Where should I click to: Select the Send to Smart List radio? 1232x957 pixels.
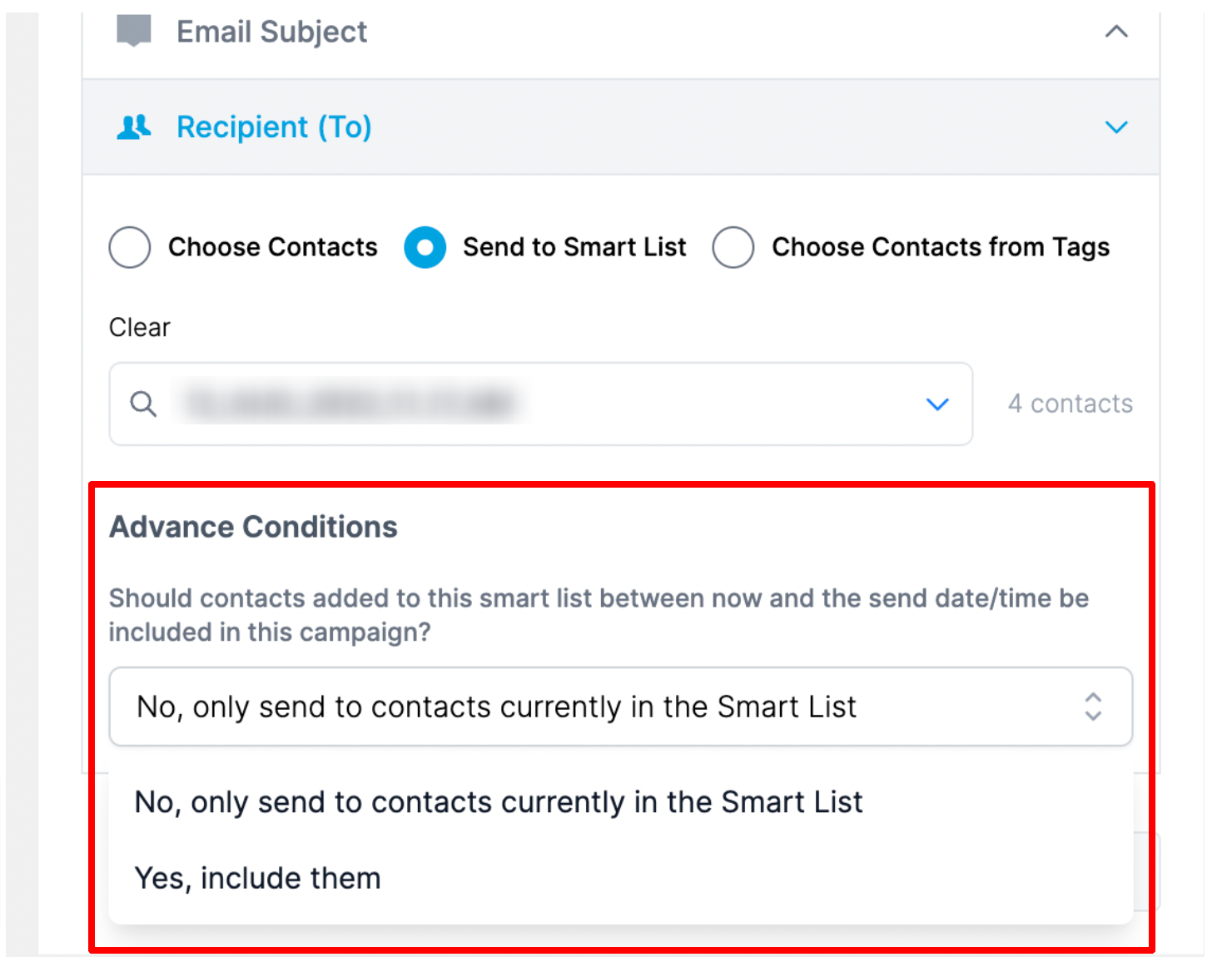tap(425, 247)
